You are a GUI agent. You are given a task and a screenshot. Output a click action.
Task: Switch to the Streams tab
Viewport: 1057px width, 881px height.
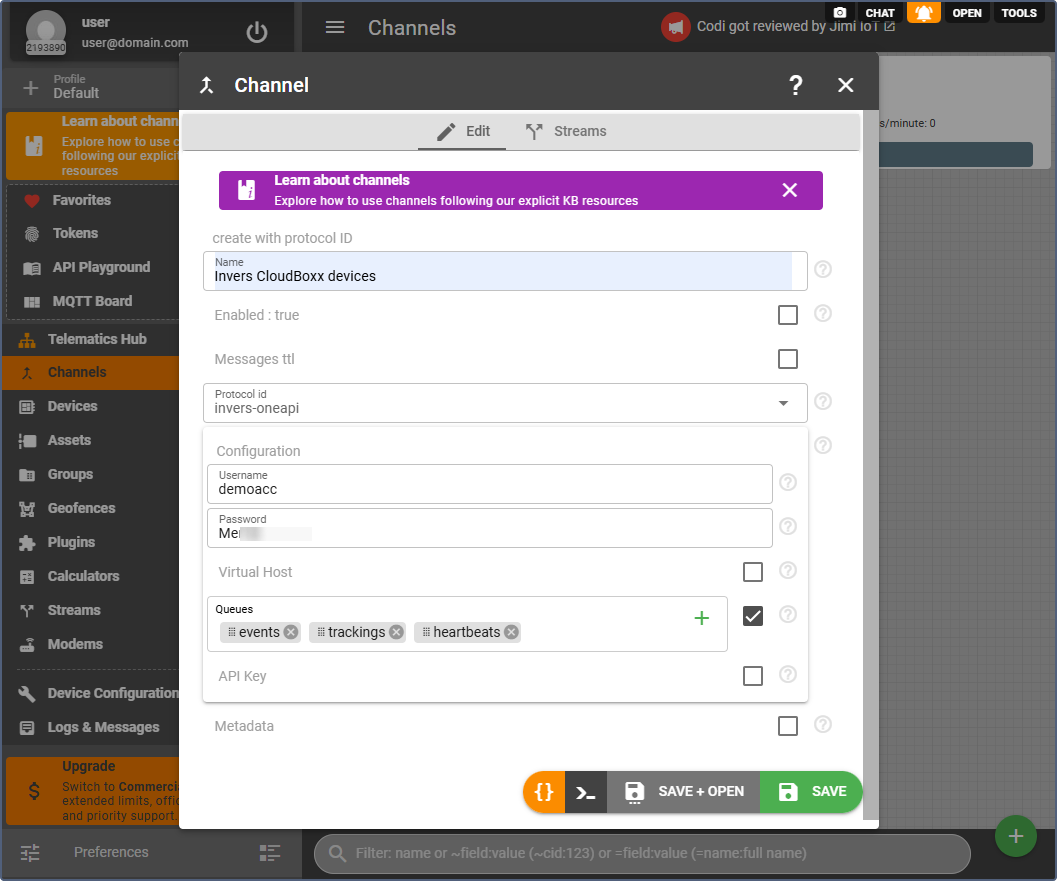[x=566, y=131]
